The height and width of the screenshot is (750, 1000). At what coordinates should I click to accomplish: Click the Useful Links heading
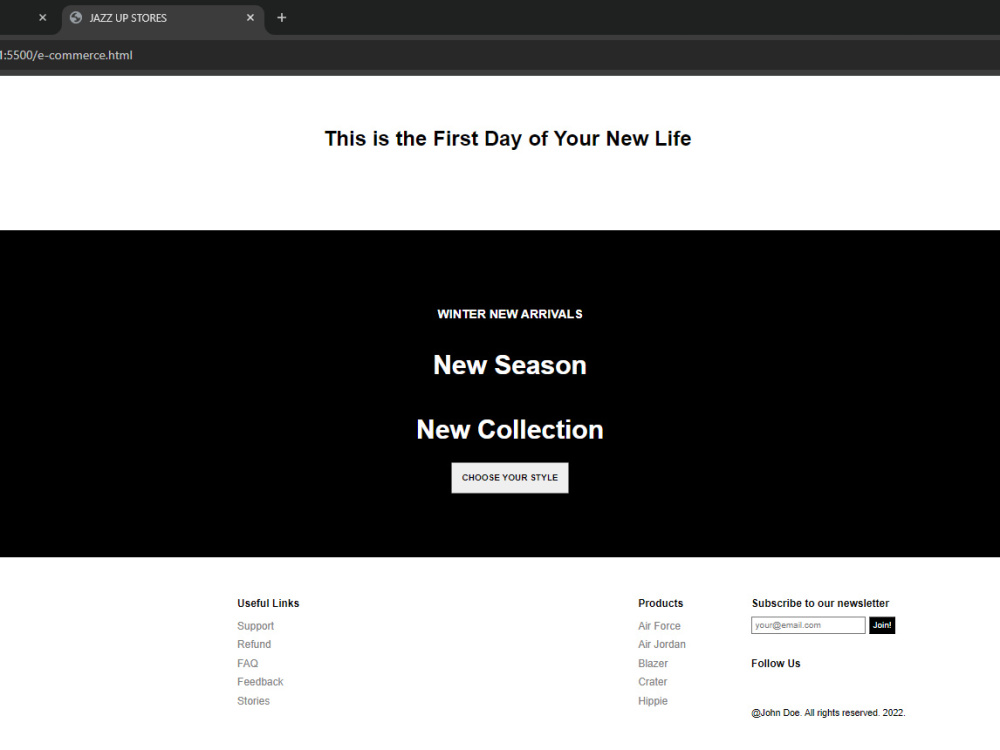[x=268, y=603]
